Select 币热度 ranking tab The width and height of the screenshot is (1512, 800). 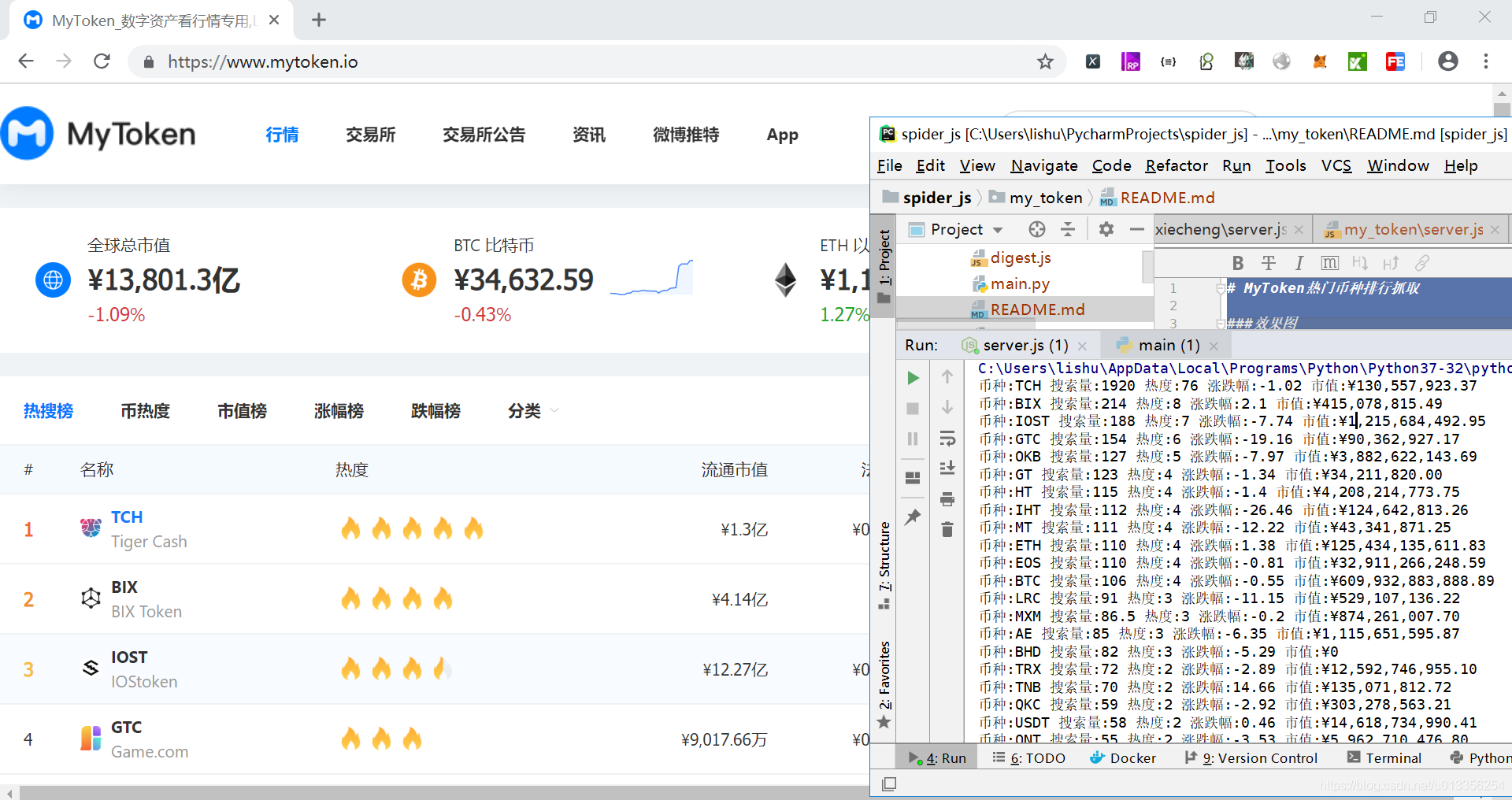pos(145,410)
